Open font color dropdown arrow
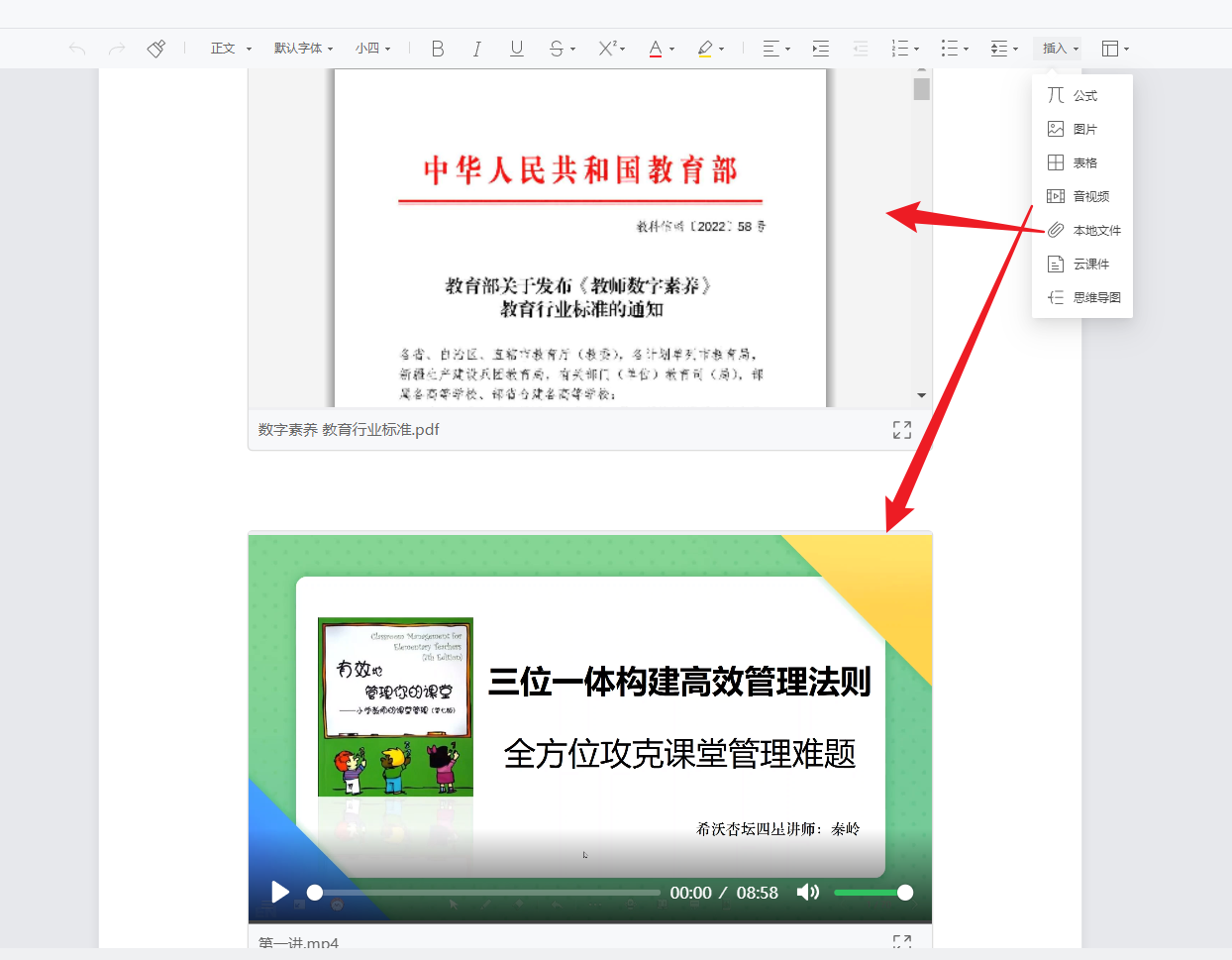 (x=672, y=49)
